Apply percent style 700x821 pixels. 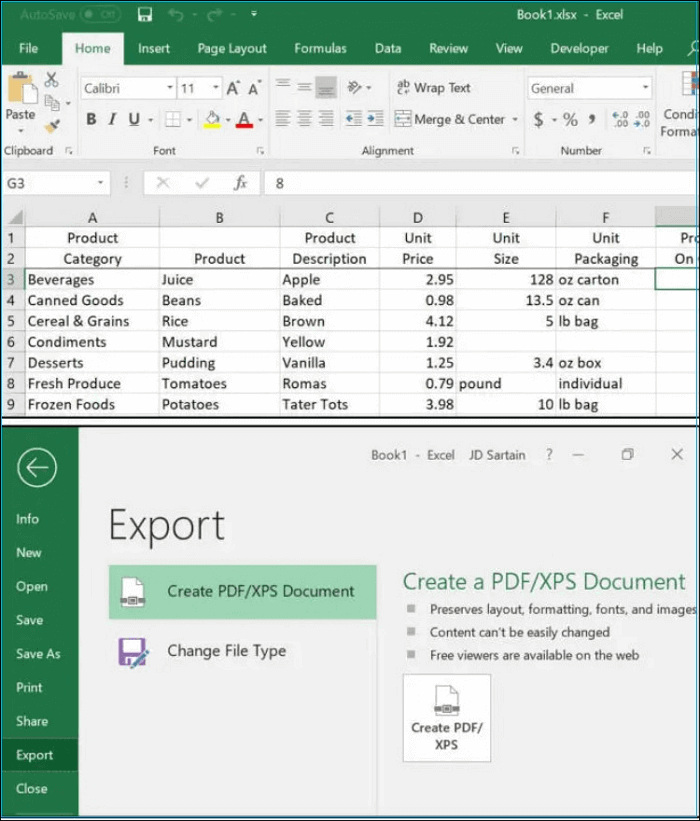point(570,119)
